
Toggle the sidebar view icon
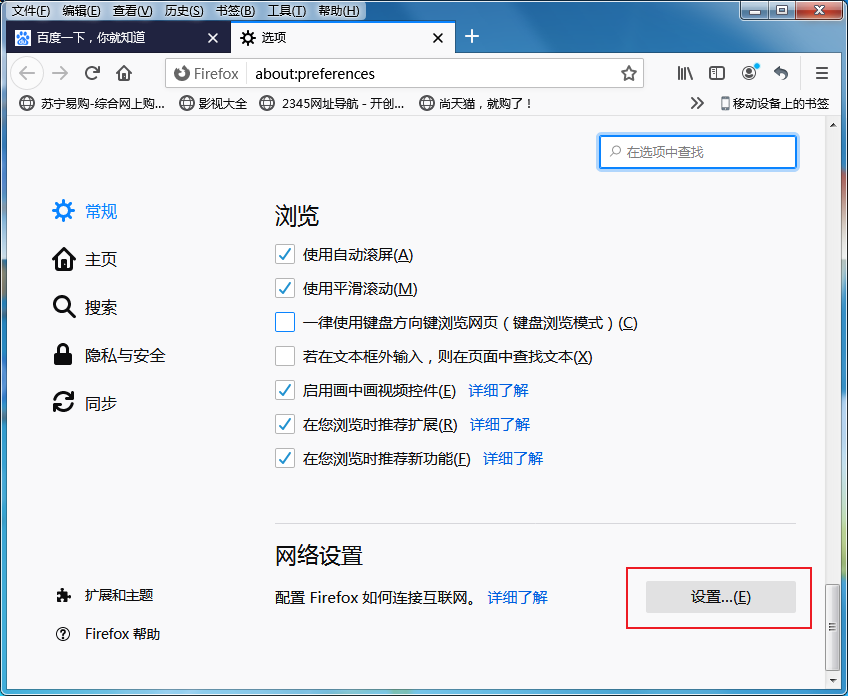click(717, 73)
